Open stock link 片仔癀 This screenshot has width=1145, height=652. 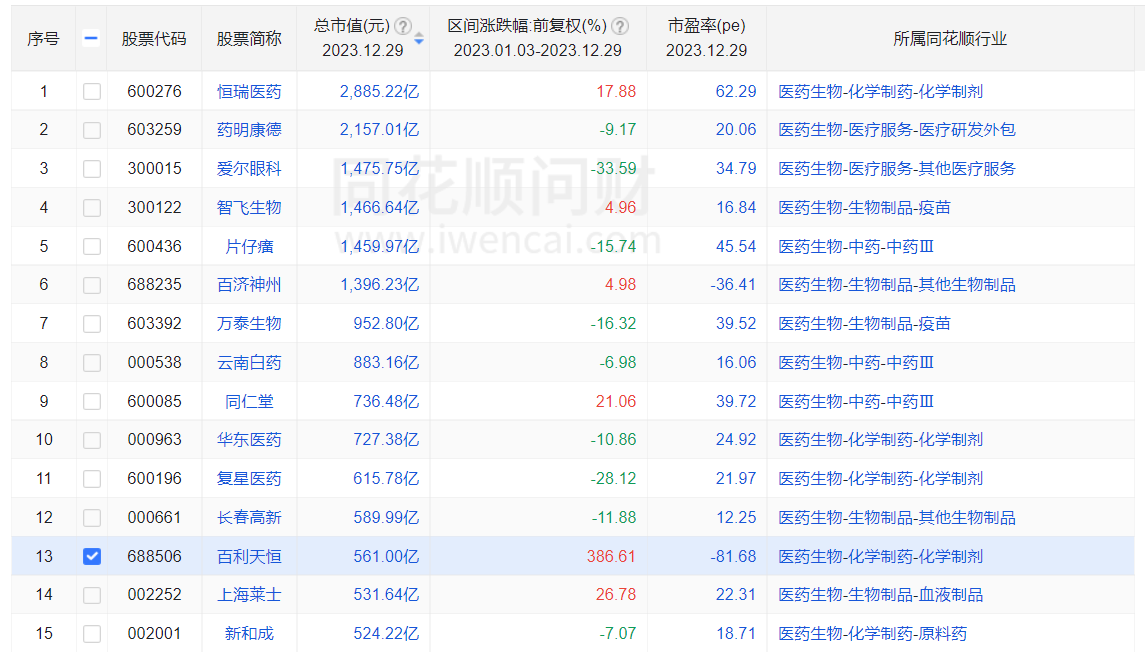click(x=249, y=246)
